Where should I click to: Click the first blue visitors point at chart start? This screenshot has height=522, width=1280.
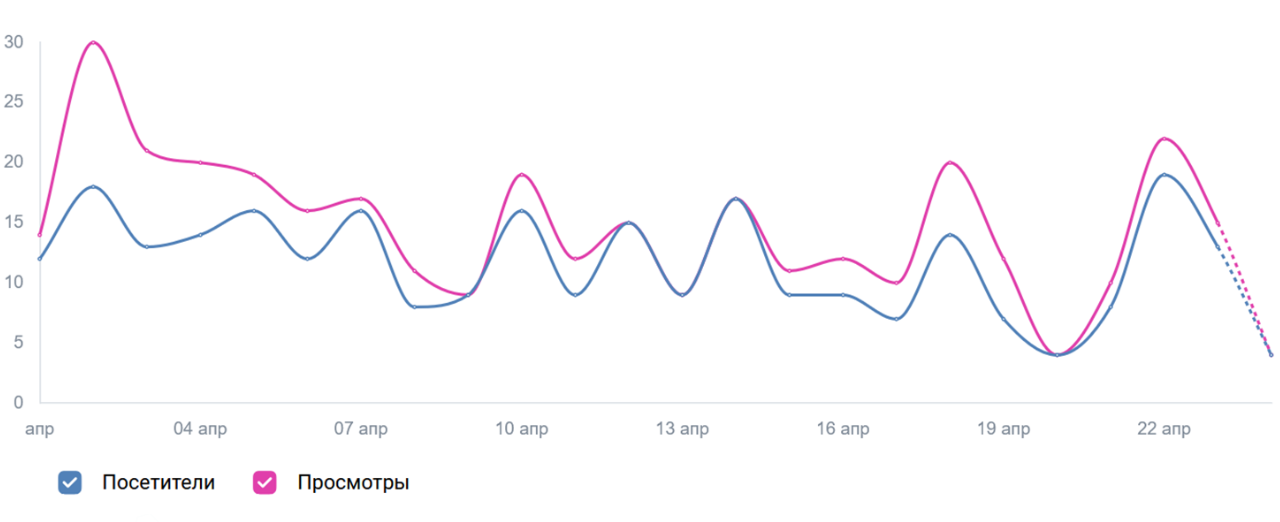[40, 259]
